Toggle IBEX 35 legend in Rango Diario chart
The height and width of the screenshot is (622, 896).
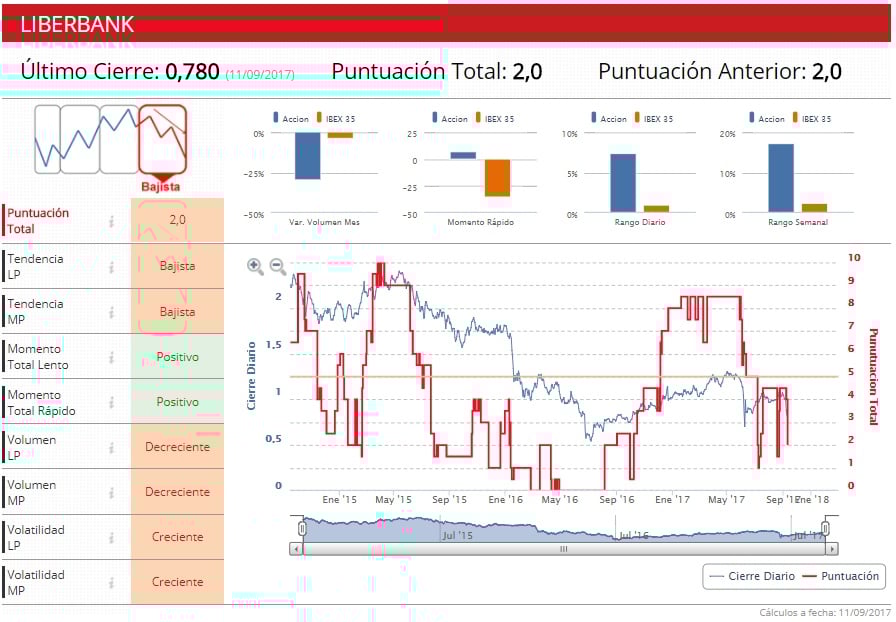654,118
